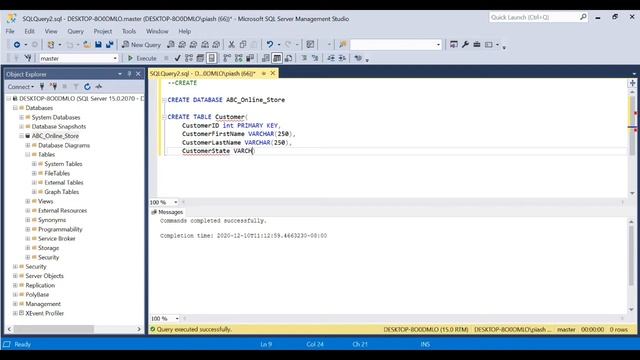
Task: Expand the Views tree node
Action: [x=28, y=201]
